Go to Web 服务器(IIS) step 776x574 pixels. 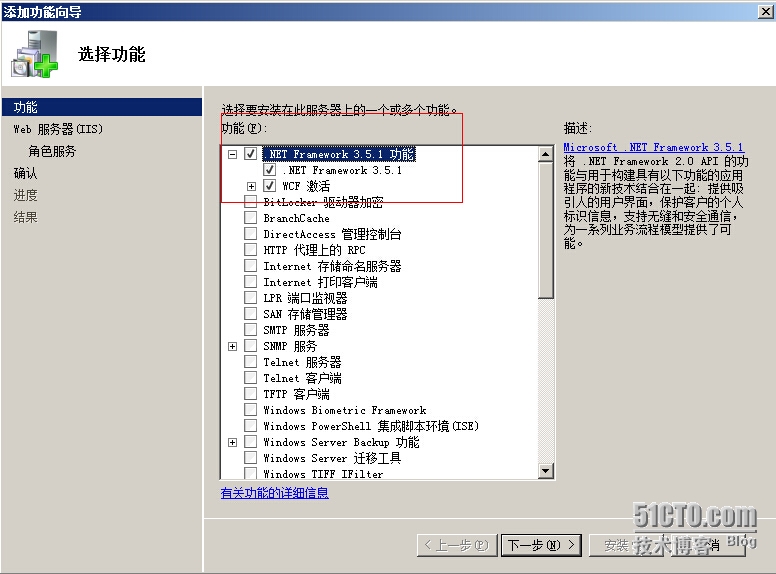(58, 129)
